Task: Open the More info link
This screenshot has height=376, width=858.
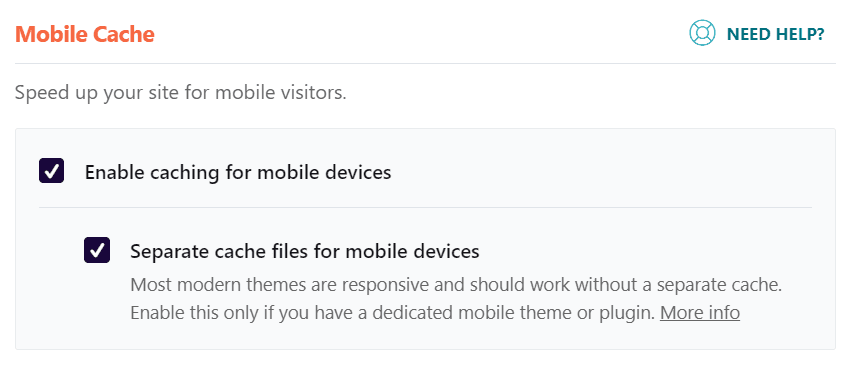Action: pyautogui.click(x=700, y=313)
